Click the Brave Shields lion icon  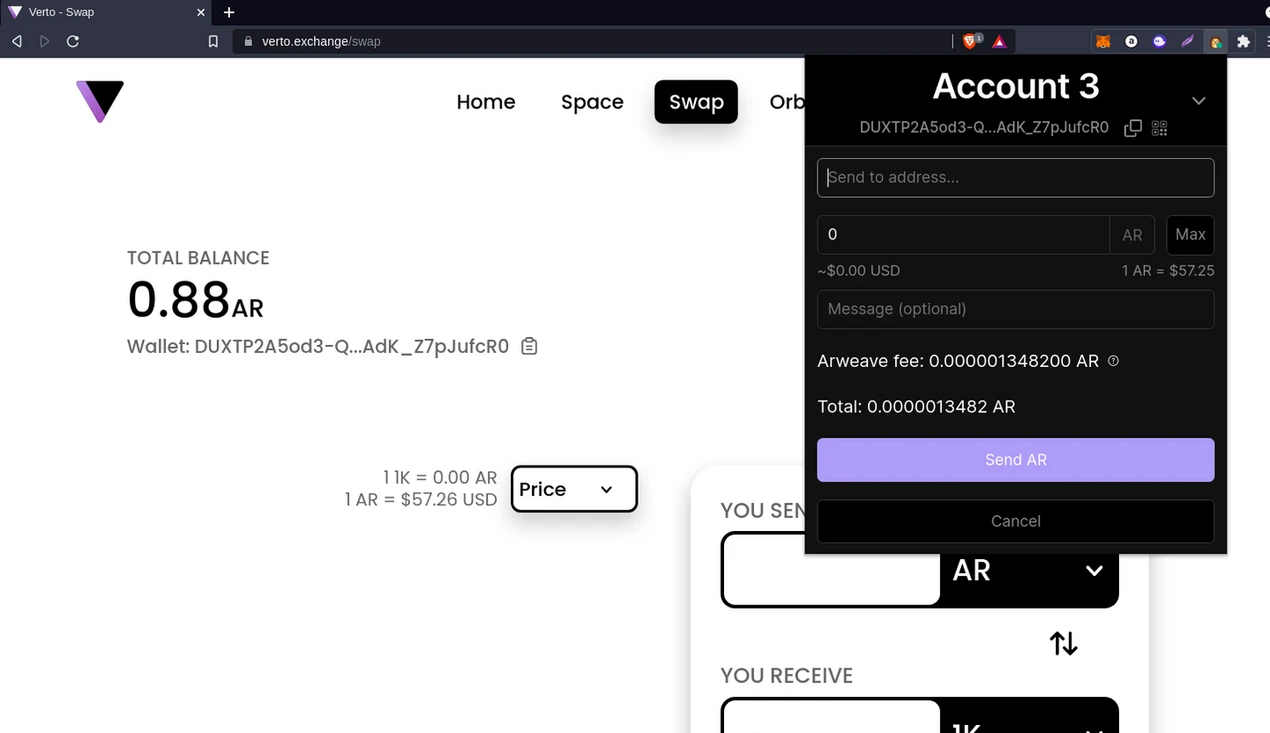(x=969, y=41)
